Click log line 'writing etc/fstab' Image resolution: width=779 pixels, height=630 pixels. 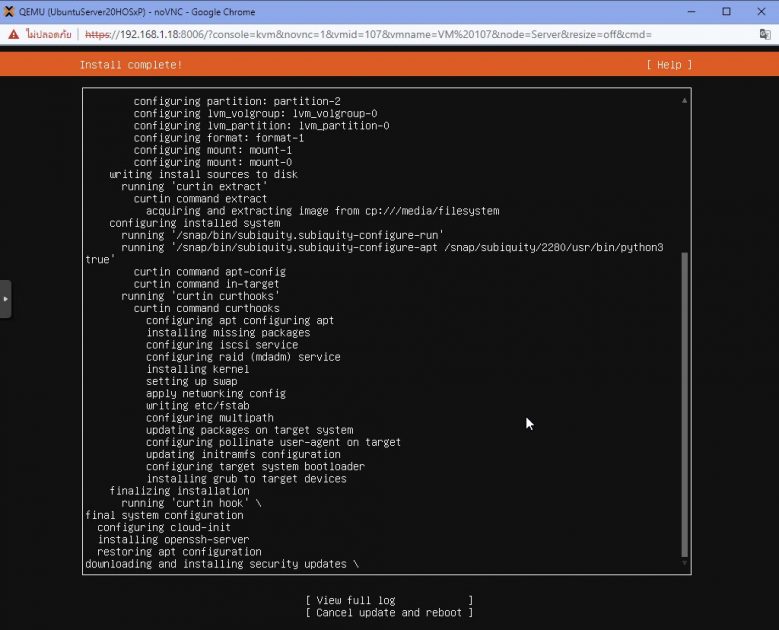[198, 405]
